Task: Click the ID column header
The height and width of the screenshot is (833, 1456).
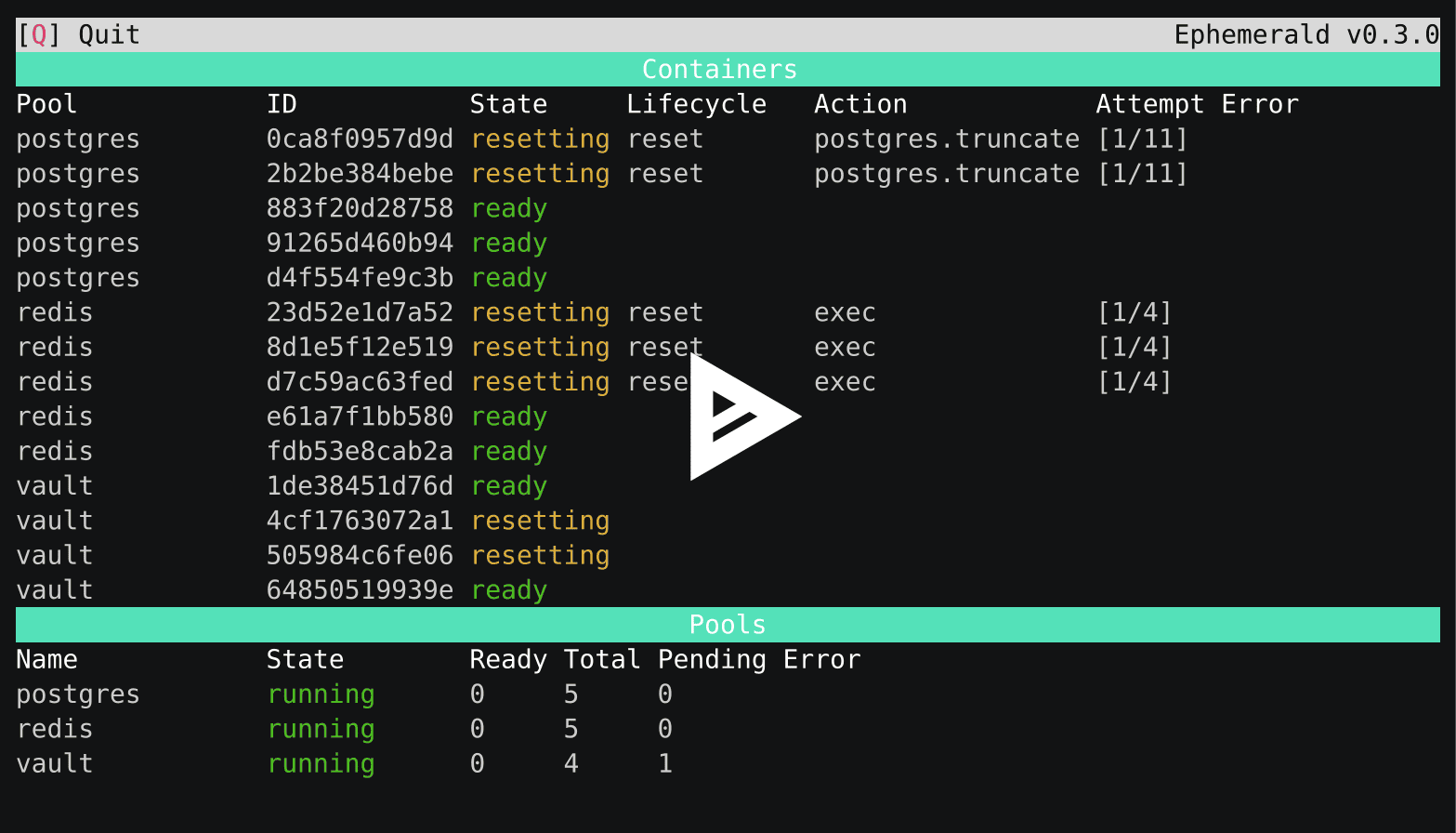Action: pos(282,104)
